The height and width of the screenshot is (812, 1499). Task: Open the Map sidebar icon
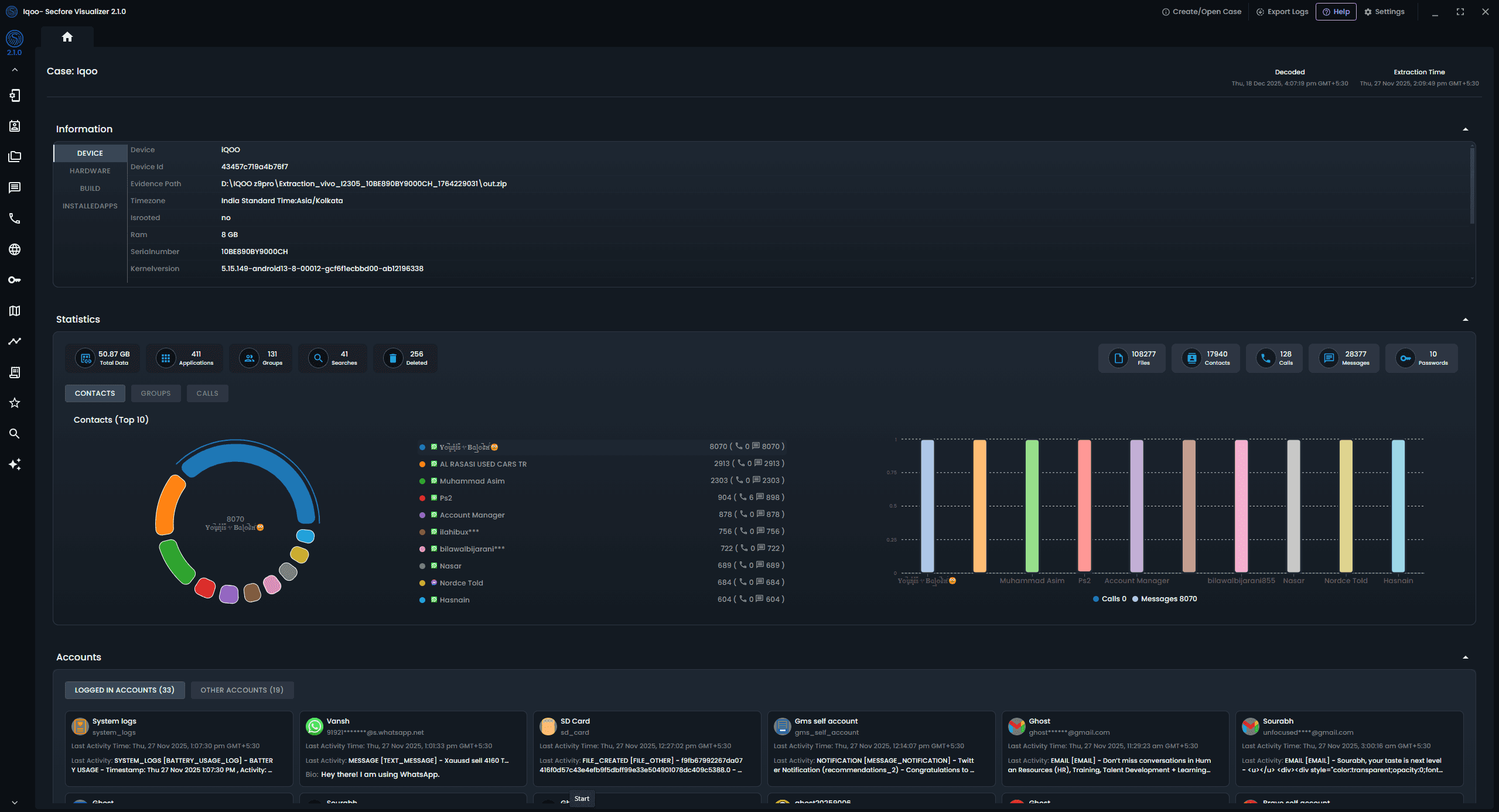coord(15,311)
